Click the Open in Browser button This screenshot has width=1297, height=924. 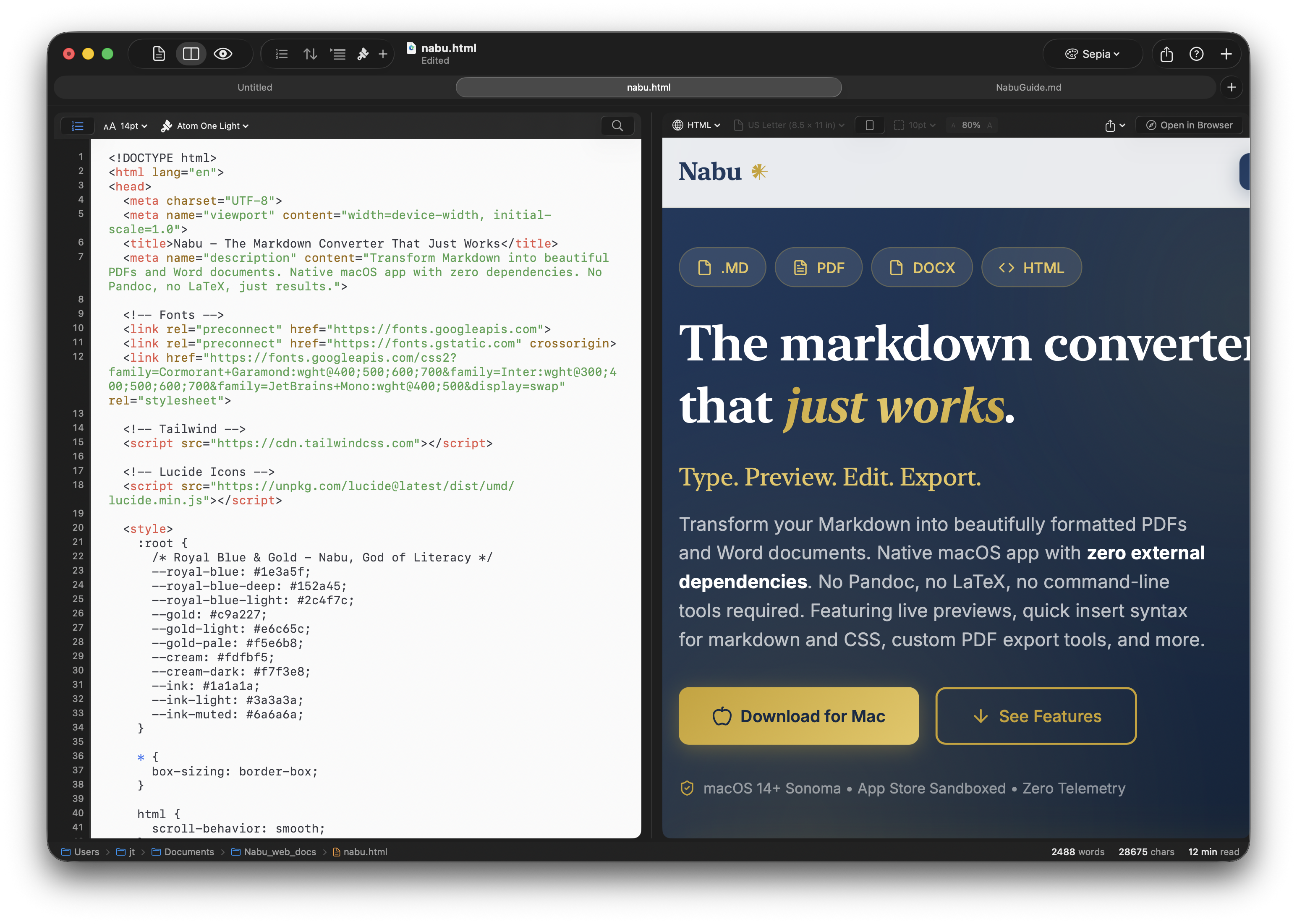pos(1189,125)
